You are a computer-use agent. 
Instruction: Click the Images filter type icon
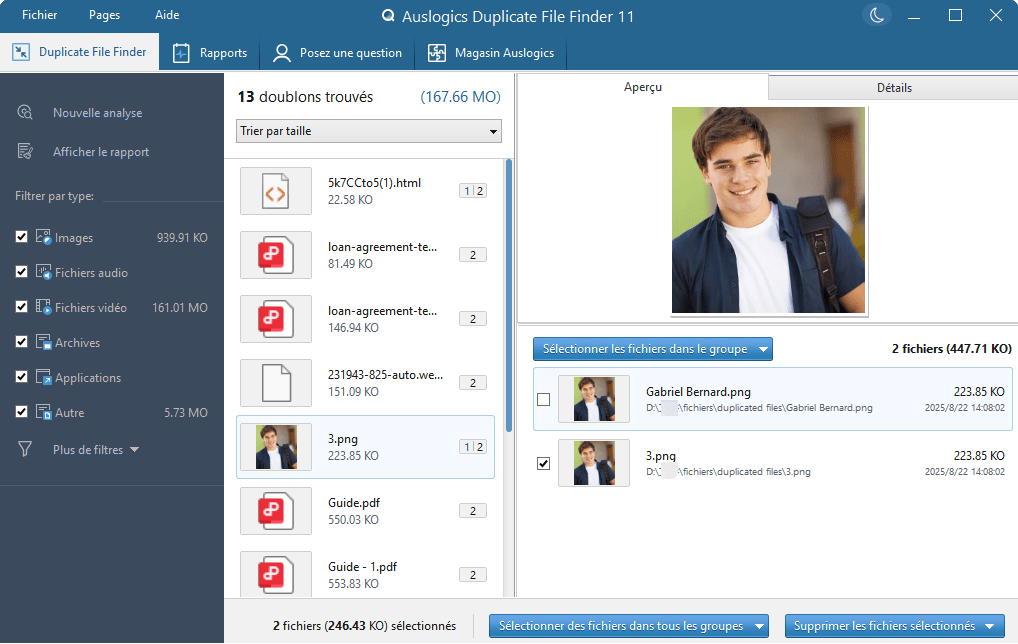(44, 237)
